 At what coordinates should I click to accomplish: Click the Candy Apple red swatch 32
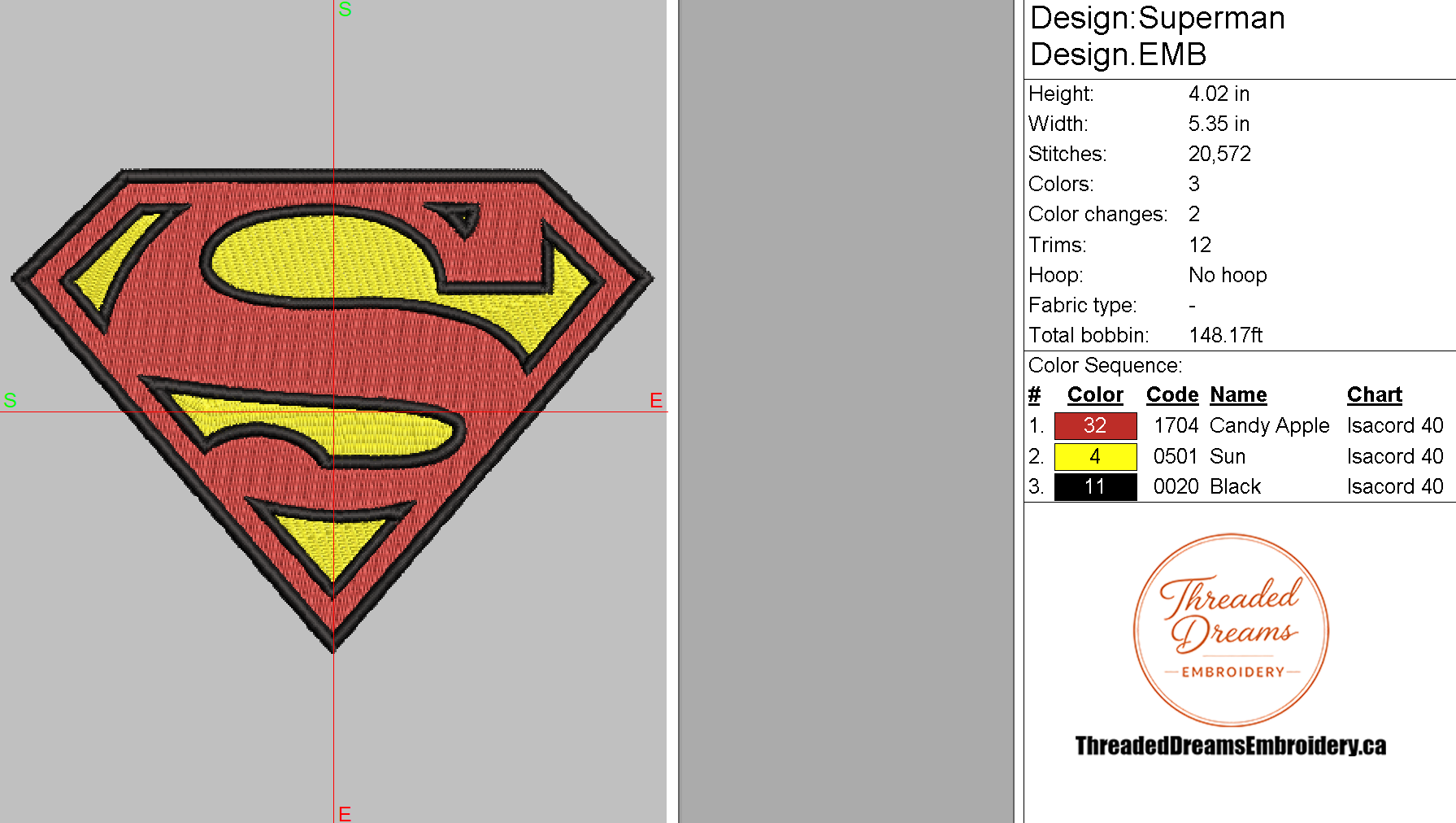[x=1095, y=425]
